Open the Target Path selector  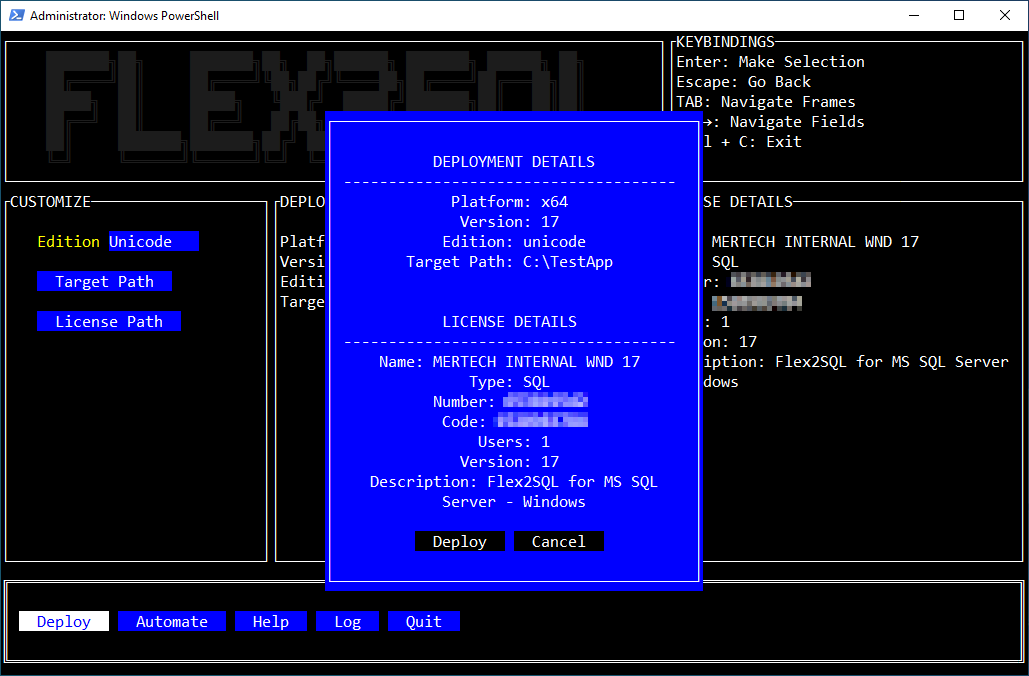(x=104, y=281)
